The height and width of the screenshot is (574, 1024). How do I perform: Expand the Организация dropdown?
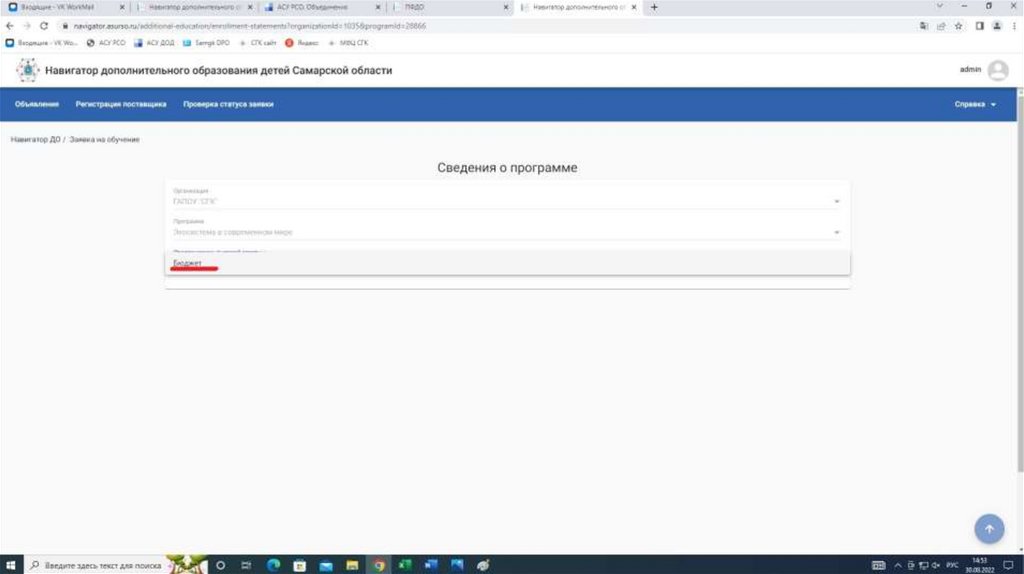pos(837,201)
